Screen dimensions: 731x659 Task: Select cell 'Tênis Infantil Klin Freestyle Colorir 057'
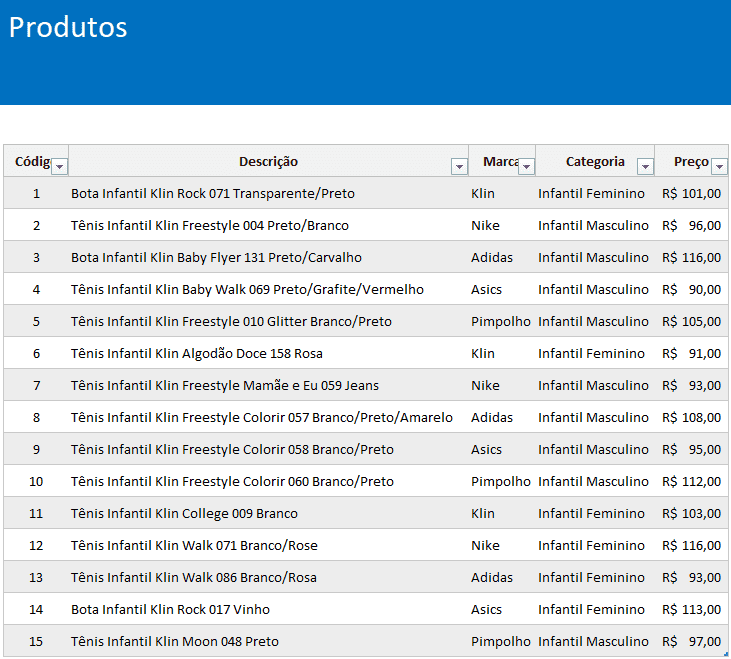(269, 418)
